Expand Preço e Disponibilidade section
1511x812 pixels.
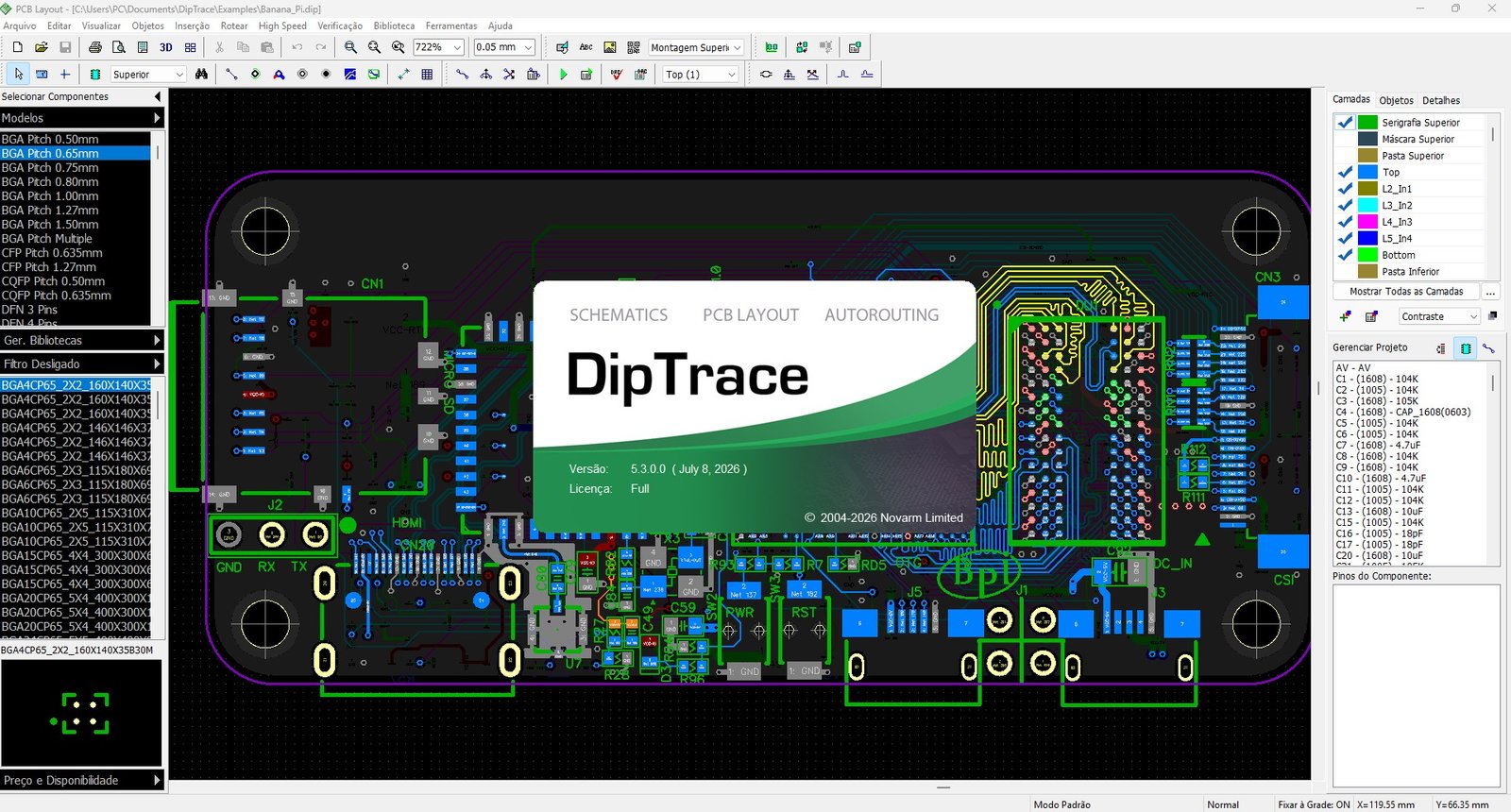click(x=82, y=780)
